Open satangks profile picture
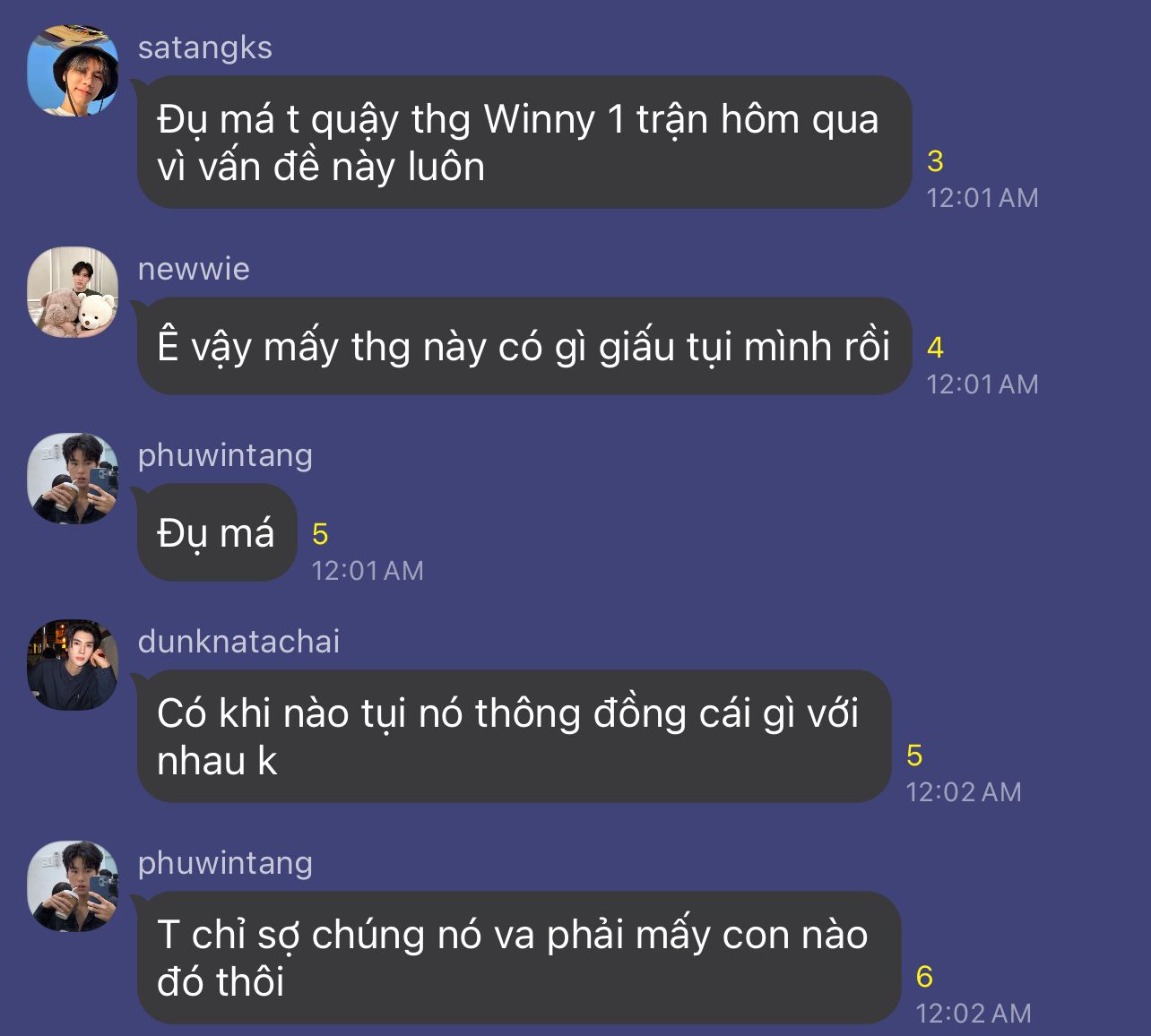The height and width of the screenshot is (1036, 1151). click(x=73, y=71)
